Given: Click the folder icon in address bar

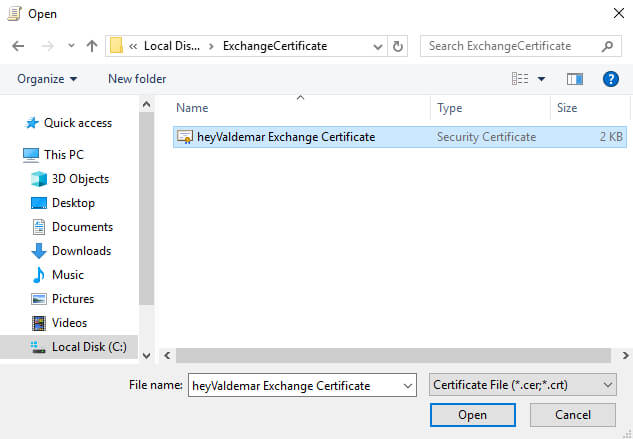Looking at the screenshot, I should pos(116,46).
